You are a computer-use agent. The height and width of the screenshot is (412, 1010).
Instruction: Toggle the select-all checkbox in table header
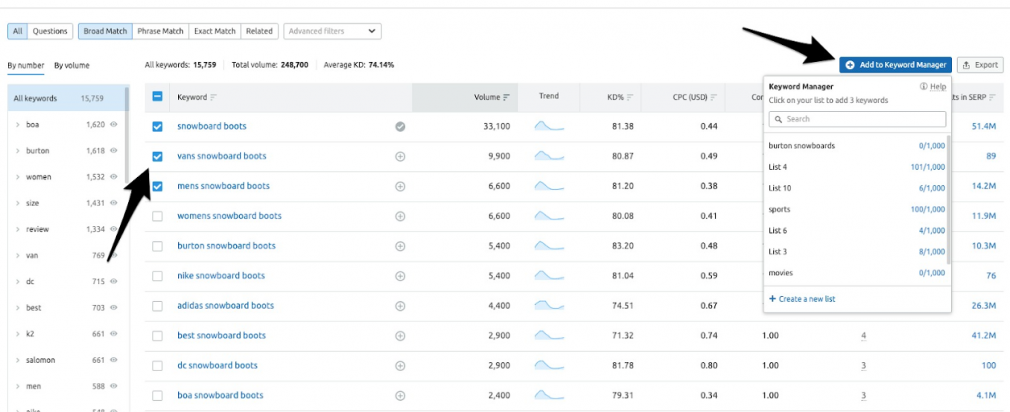pyautogui.click(x=157, y=97)
